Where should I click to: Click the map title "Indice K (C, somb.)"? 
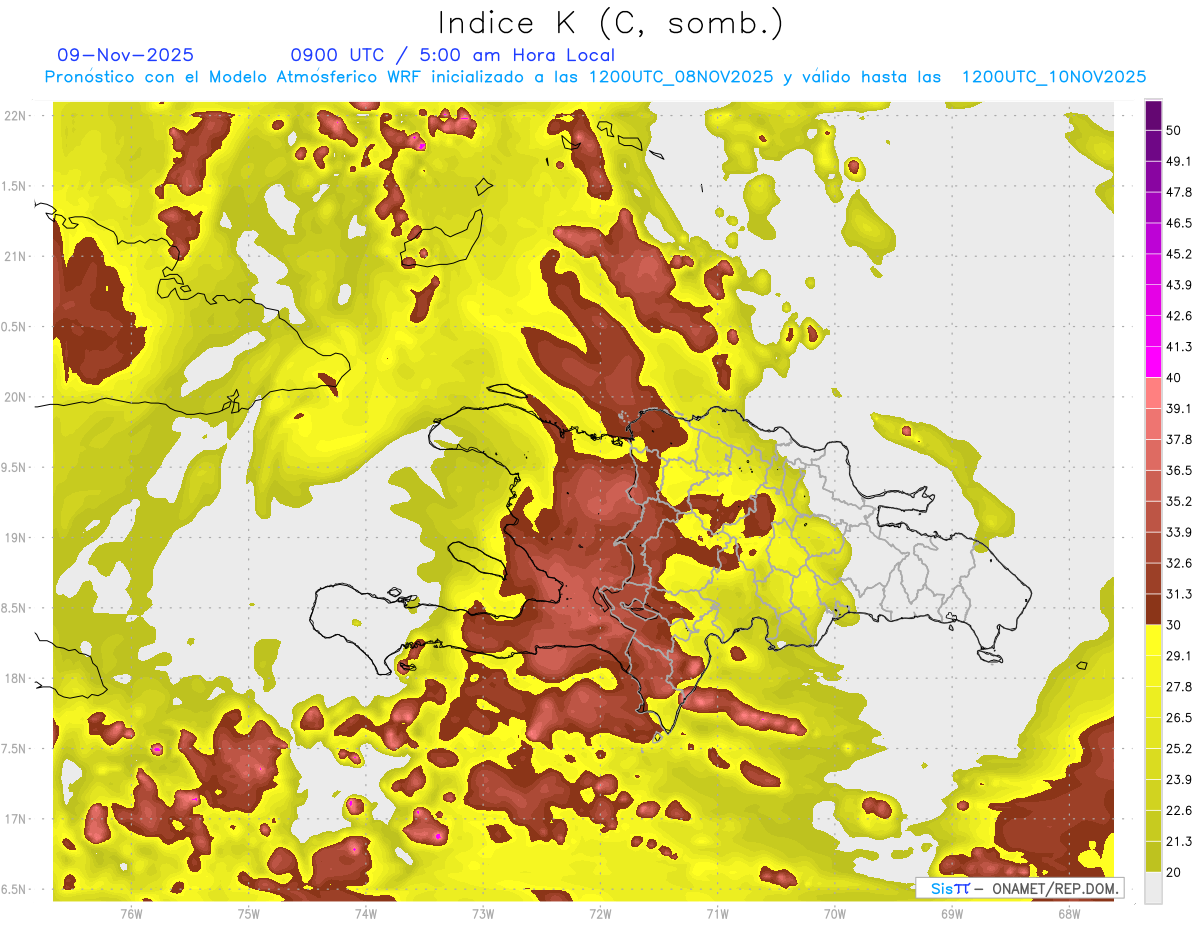(x=611, y=23)
